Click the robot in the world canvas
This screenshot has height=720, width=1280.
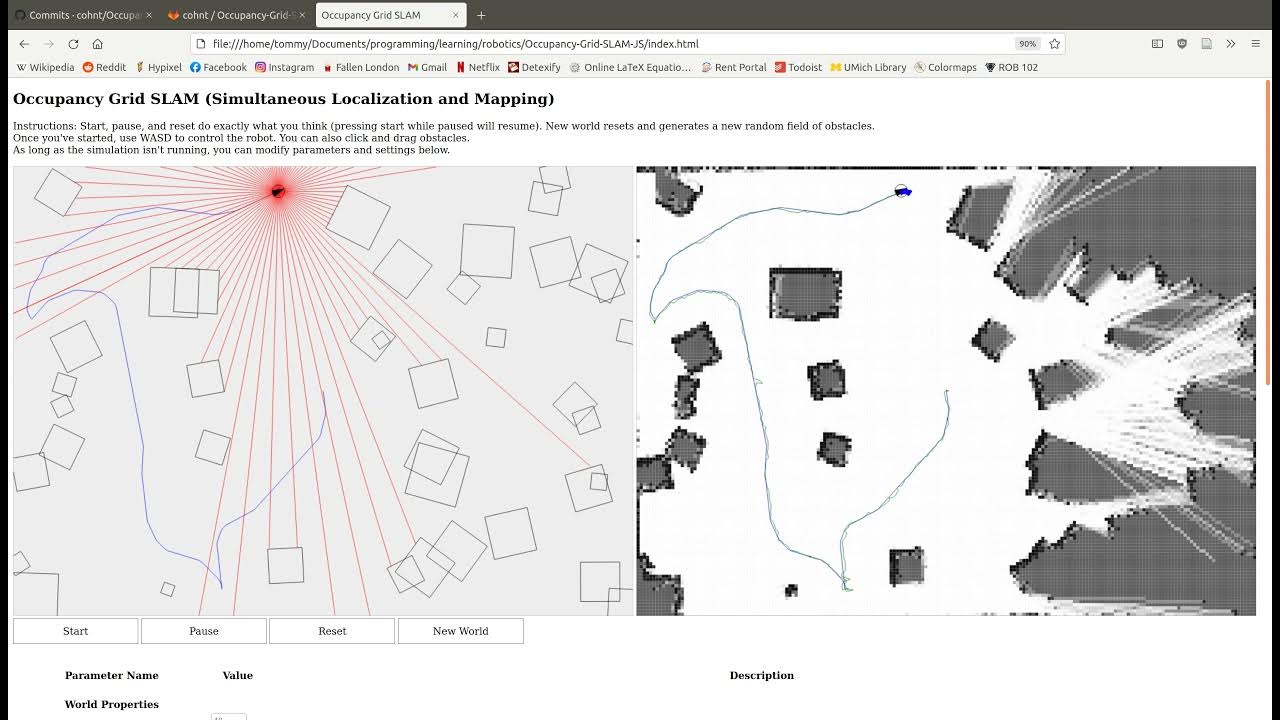(278, 191)
